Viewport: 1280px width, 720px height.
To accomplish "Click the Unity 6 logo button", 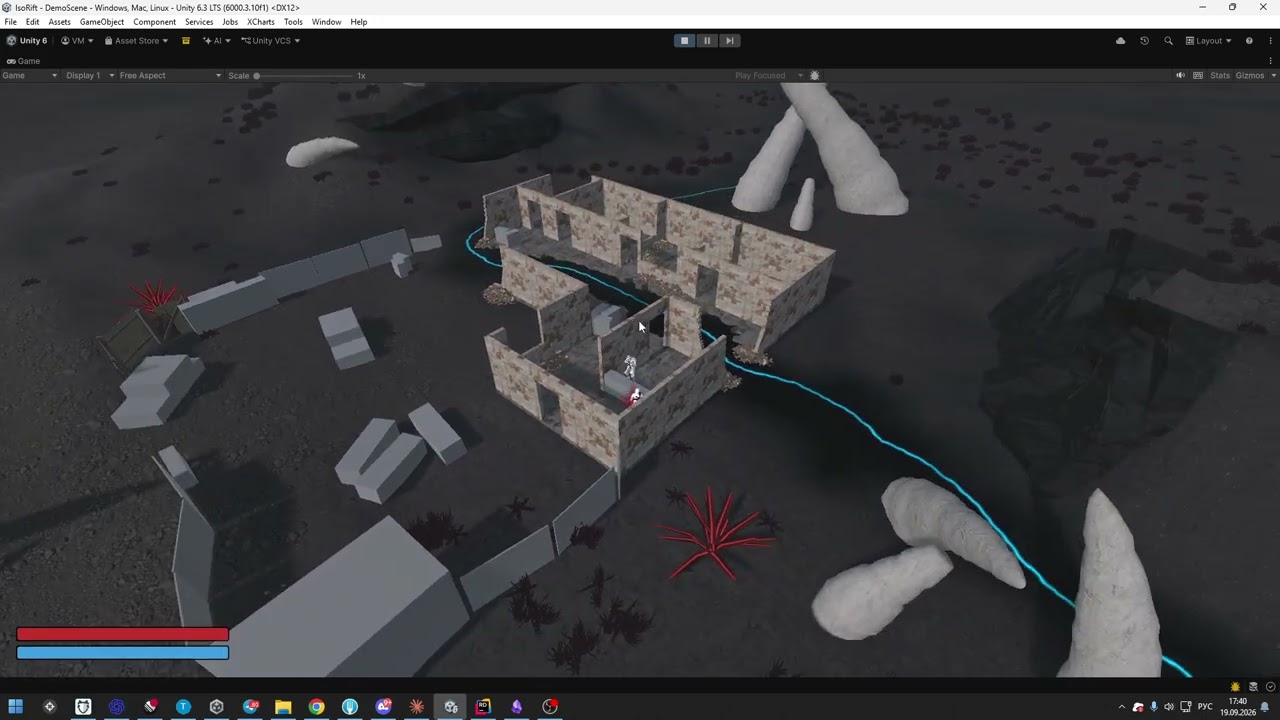I will 27,41.
